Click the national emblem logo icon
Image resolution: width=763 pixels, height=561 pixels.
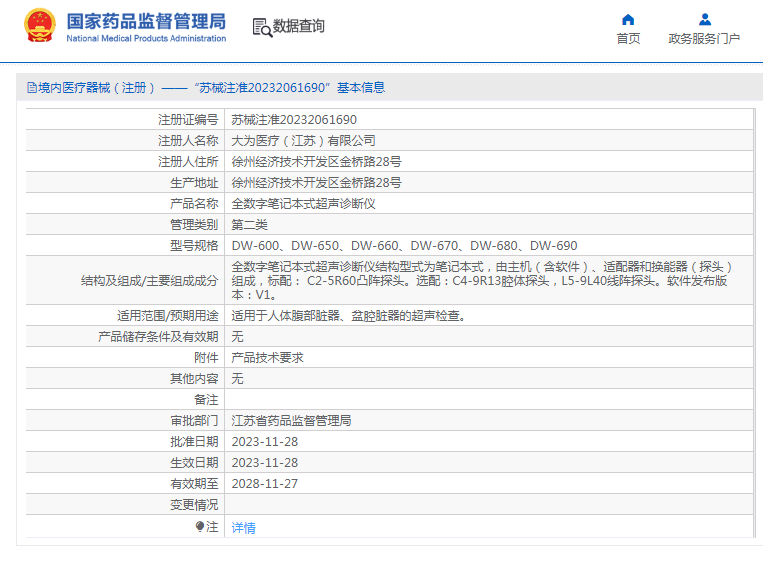(x=40, y=27)
